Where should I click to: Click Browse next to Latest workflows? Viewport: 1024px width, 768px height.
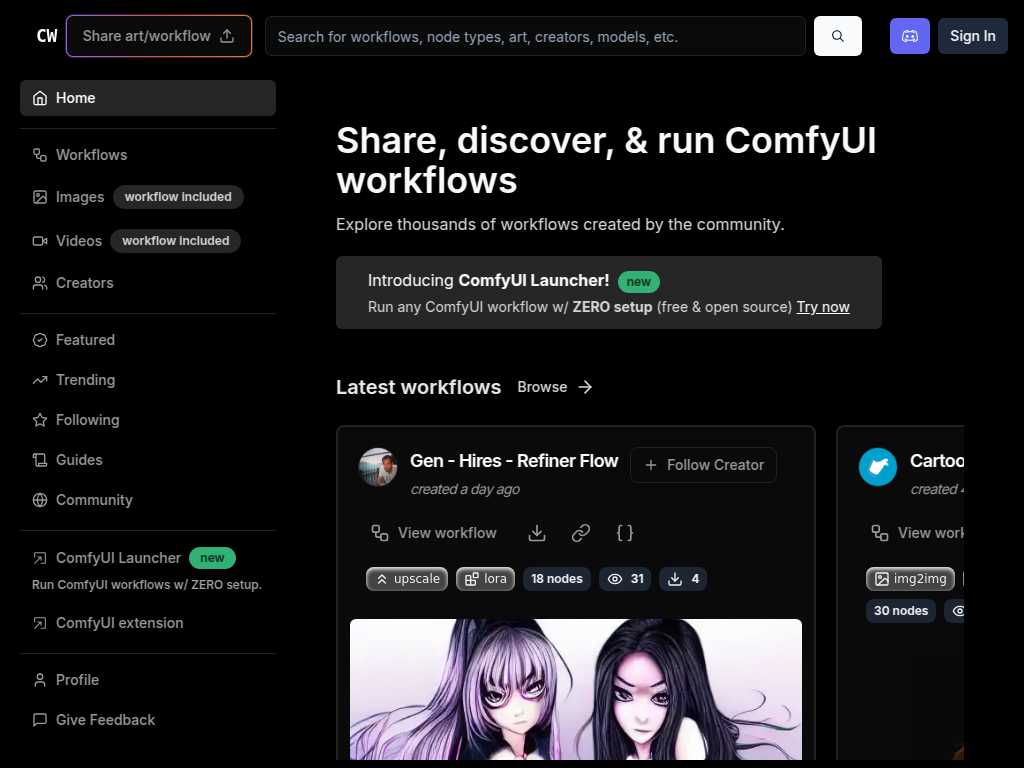click(542, 387)
